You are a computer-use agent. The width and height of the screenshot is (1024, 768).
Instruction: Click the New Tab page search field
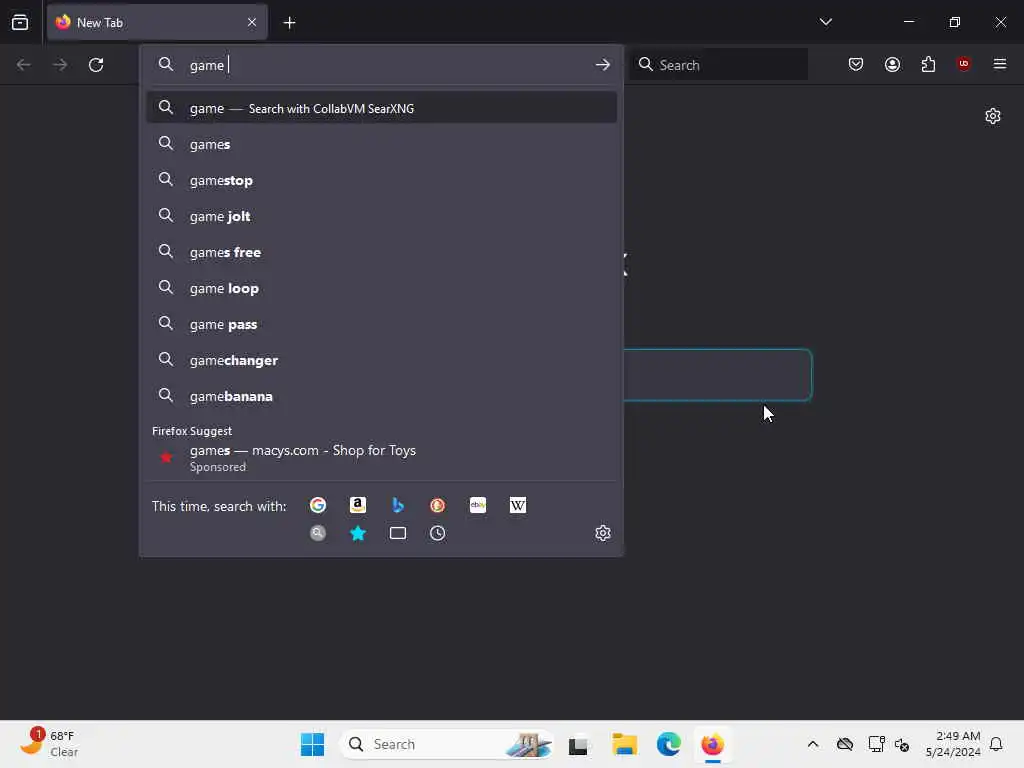[x=718, y=375]
